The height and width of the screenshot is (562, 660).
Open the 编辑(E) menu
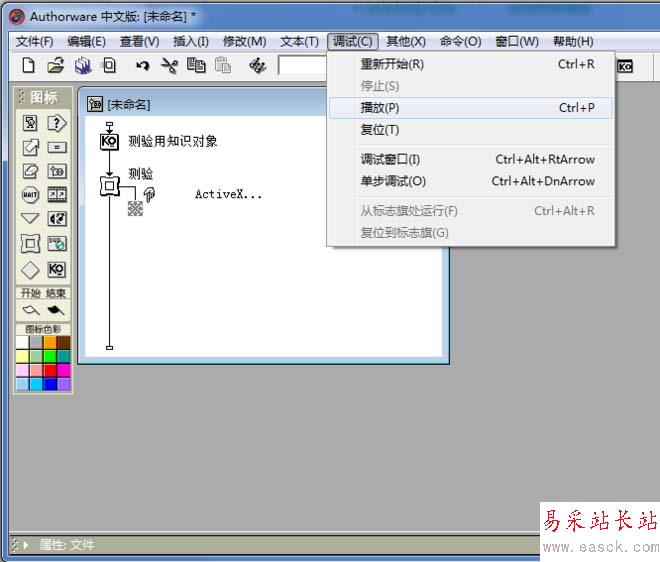[86, 42]
